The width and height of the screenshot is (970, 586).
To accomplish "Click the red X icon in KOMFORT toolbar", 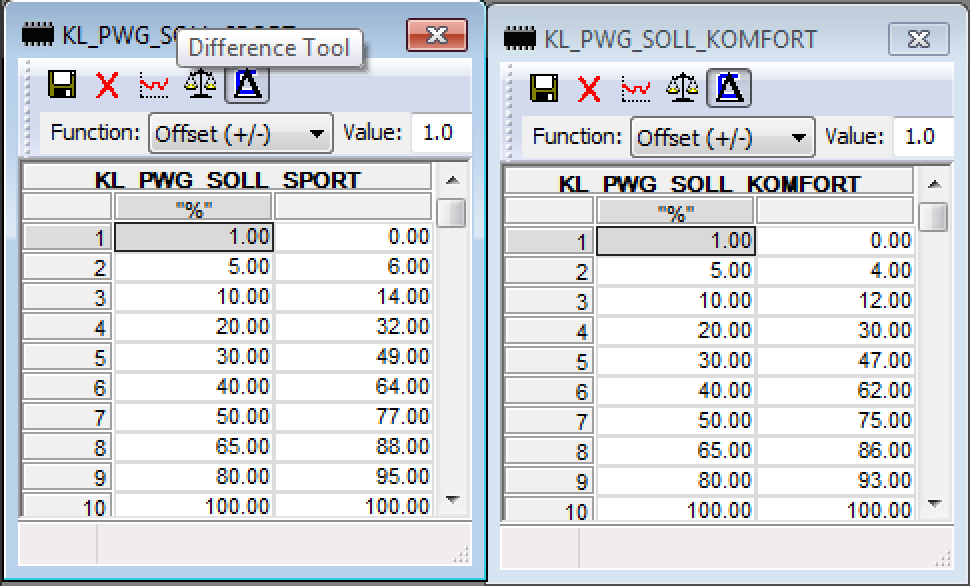I will (589, 89).
